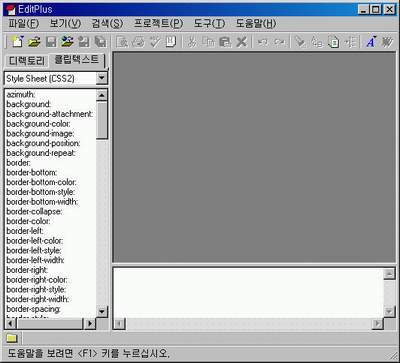Click the Cut scissors icon

point(192,42)
